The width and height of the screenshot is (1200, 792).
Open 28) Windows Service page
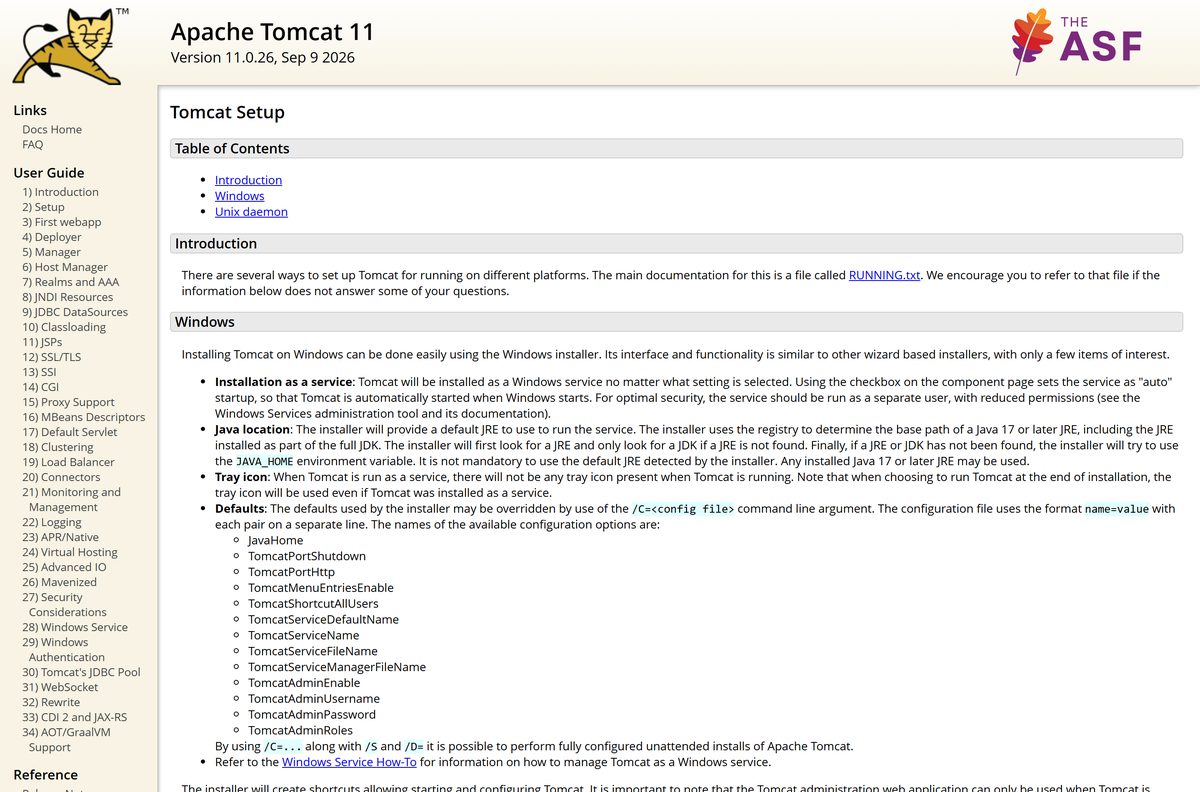point(75,627)
